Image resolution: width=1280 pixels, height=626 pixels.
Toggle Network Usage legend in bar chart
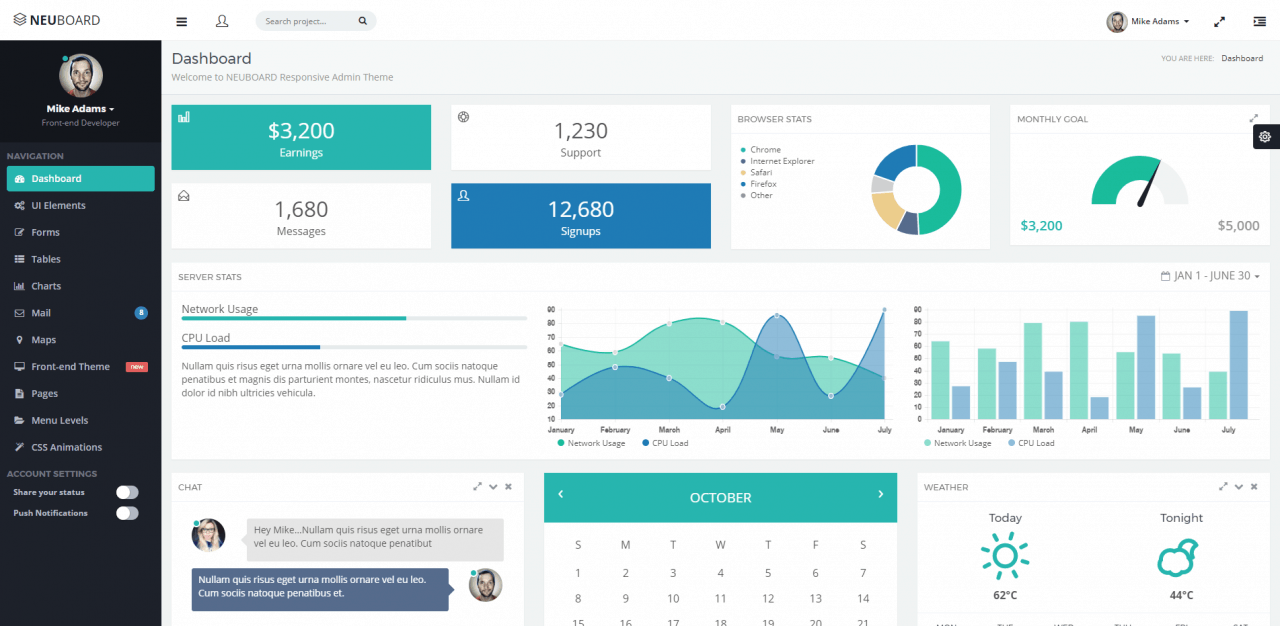tap(957, 443)
